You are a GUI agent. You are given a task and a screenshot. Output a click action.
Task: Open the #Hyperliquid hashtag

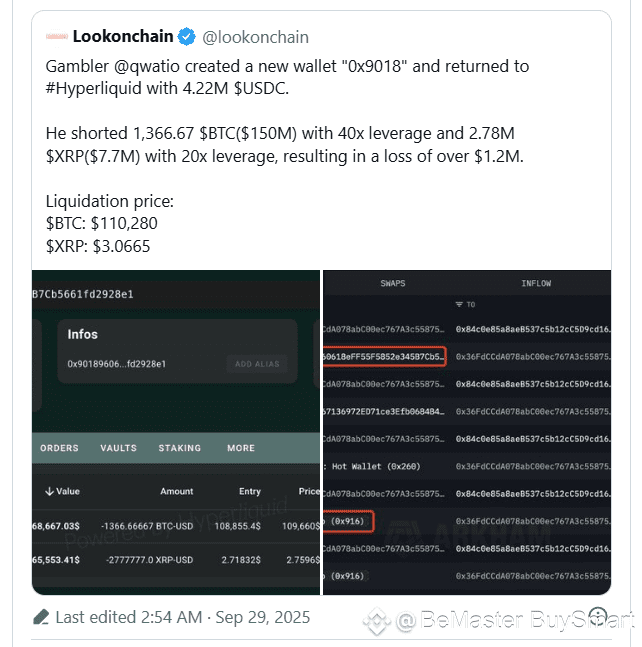pyautogui.click(x=94, y=89)
